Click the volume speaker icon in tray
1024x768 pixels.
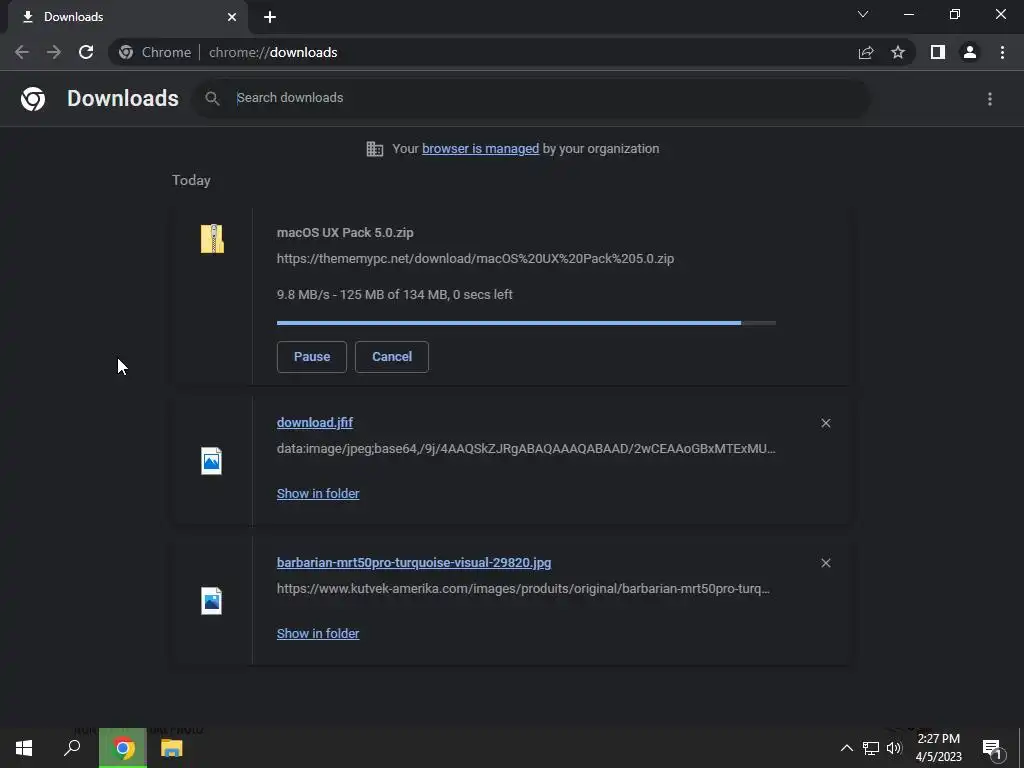pos(894,748)
